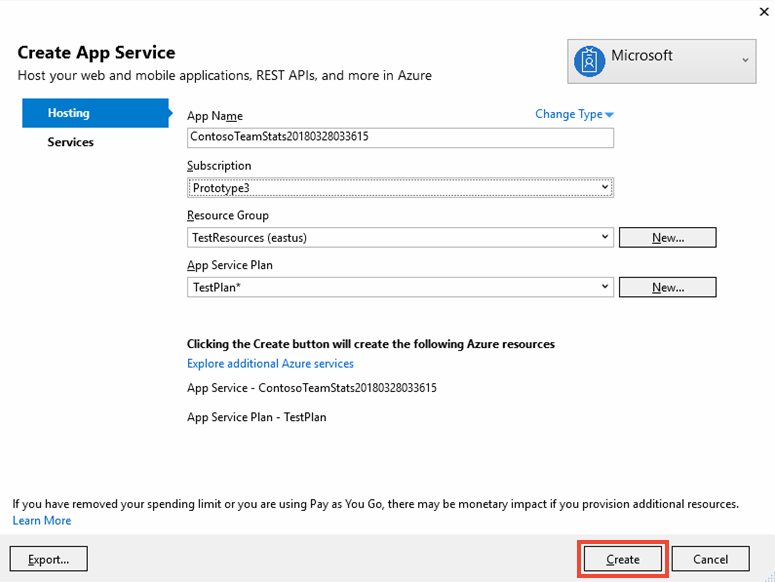Click New button beside App Service Plan
This screenshot has height=582, width=775.
tap(668, 287)
